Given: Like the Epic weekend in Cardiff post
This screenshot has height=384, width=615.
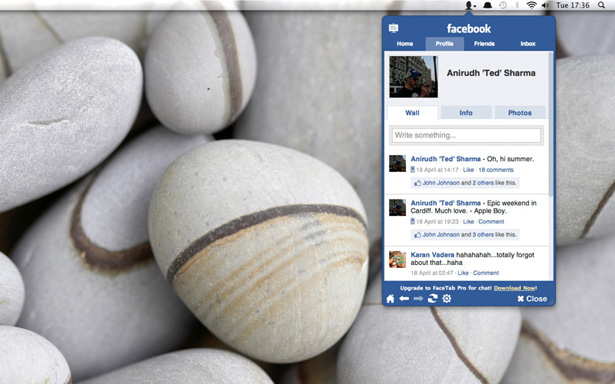Looking at the screenshot, I should coord(468,222).
